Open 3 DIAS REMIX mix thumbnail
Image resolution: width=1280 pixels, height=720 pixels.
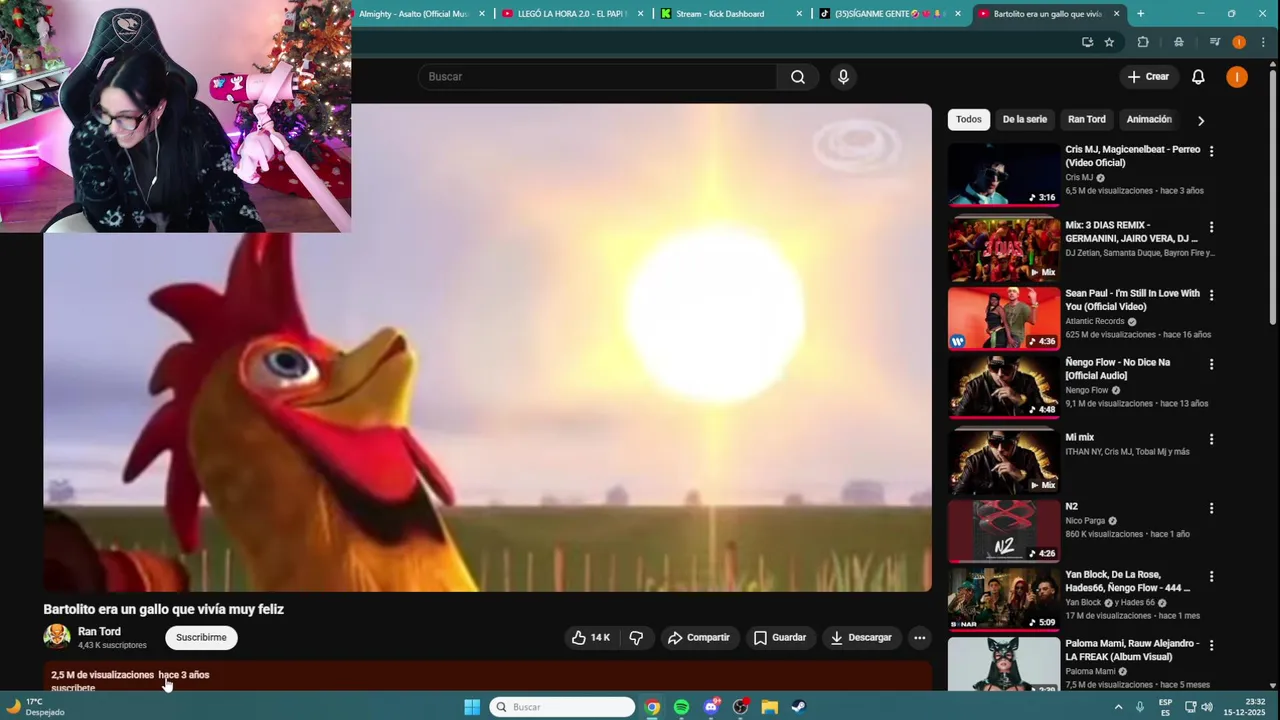pos(1004,249)
